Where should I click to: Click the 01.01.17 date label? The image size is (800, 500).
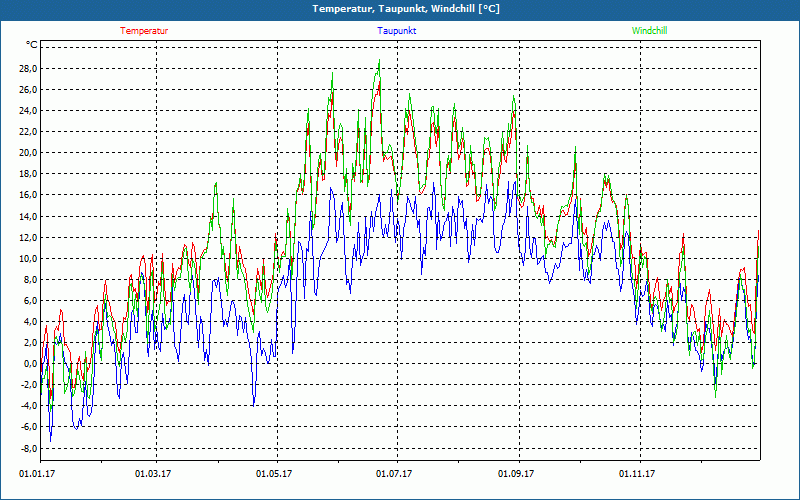click(x=37, y=474)
